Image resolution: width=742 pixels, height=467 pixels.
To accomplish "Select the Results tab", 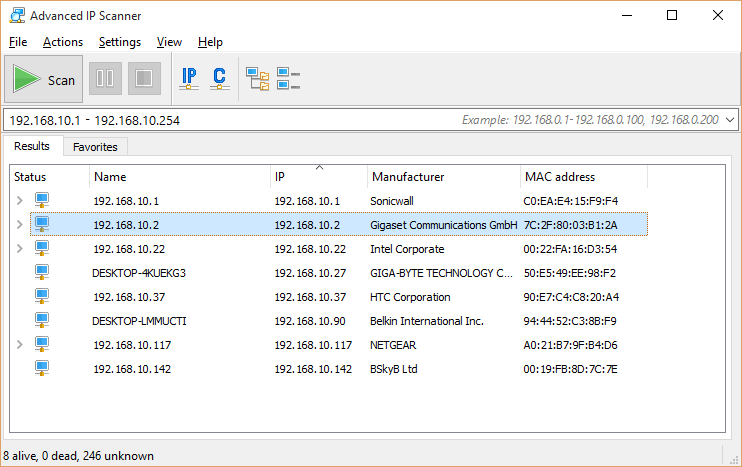I will click(32, 146).
